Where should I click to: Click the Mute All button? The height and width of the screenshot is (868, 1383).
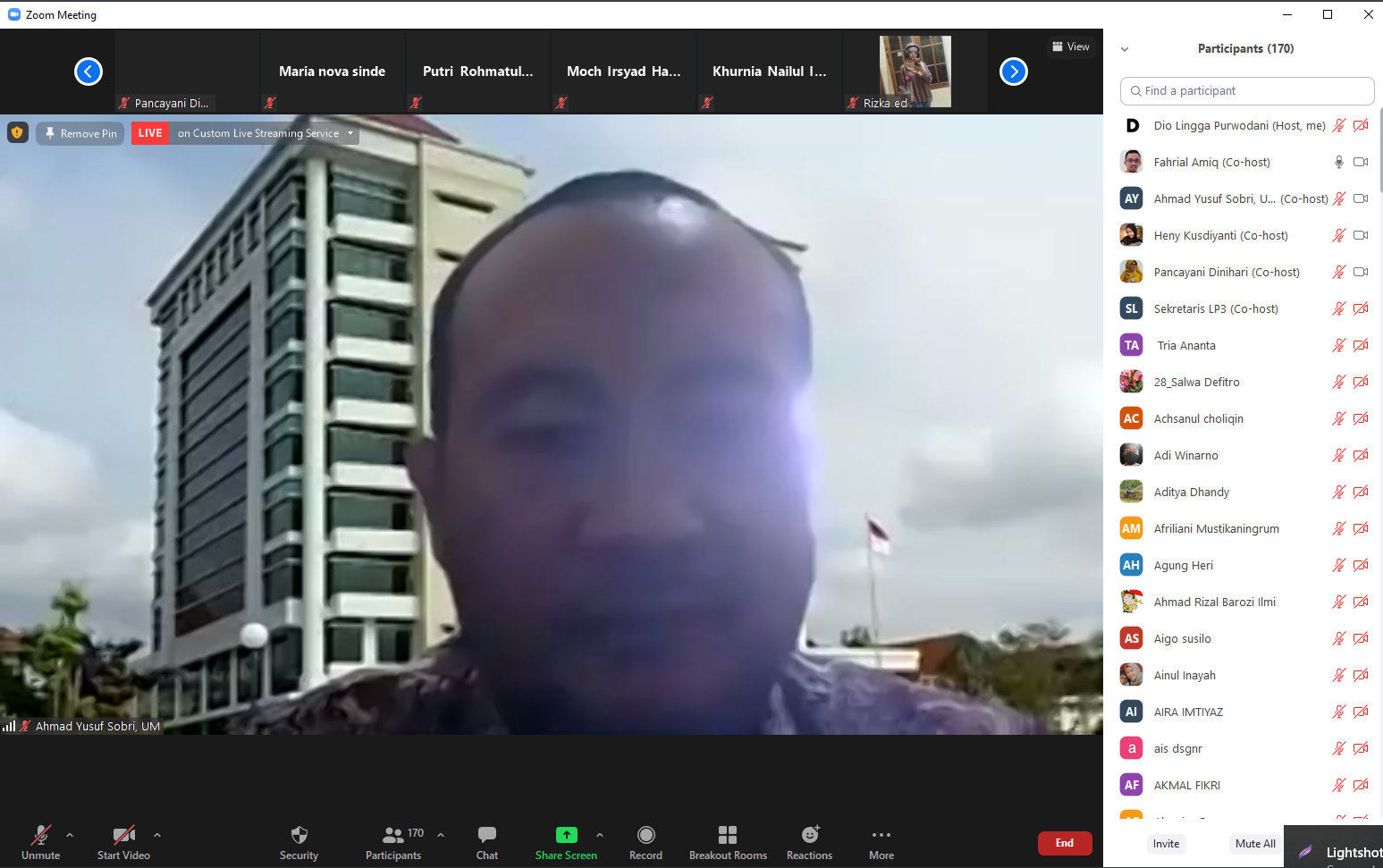[x=1255, y=844]
